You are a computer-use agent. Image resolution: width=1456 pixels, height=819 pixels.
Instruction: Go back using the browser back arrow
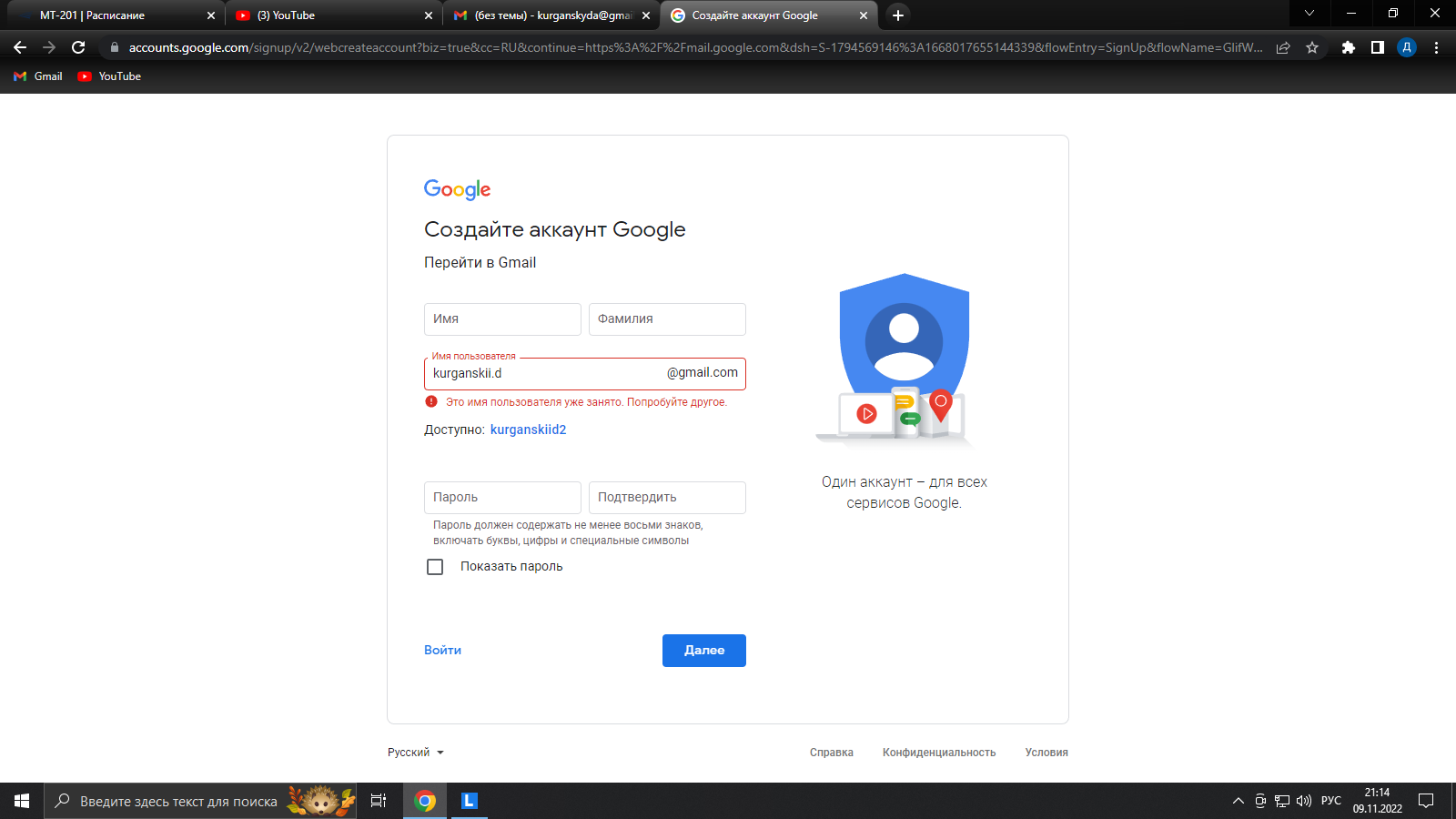20,47
